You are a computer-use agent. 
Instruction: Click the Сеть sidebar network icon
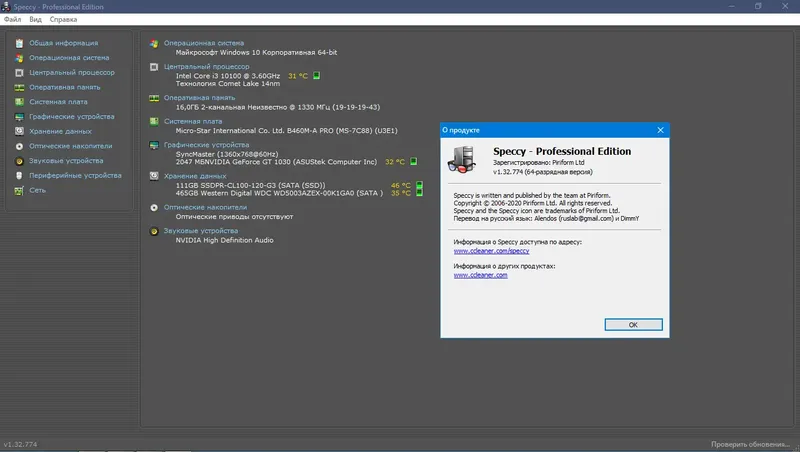tap(19, 190)
